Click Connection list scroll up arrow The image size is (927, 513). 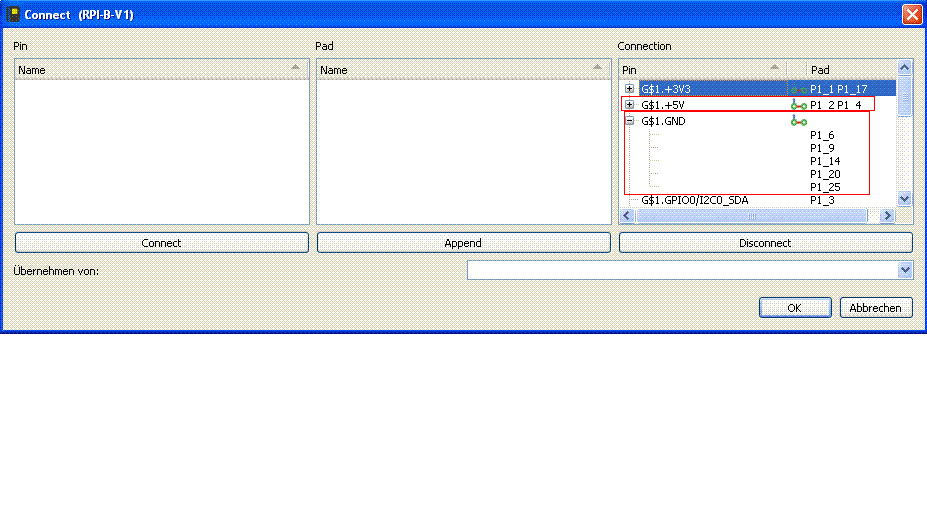(x=905, y=67)
